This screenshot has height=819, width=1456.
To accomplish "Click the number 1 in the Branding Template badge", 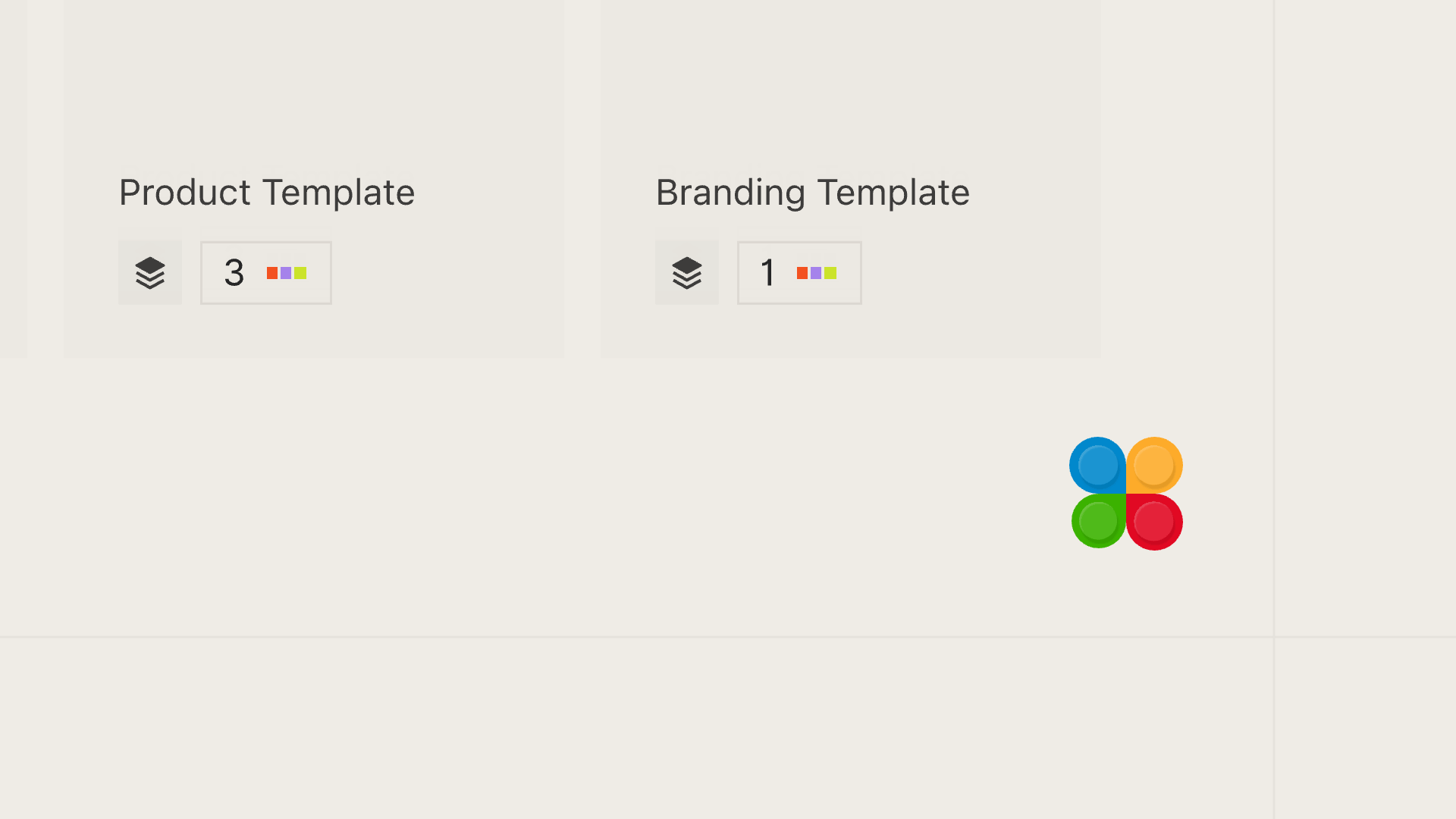I will coord(768,273).
